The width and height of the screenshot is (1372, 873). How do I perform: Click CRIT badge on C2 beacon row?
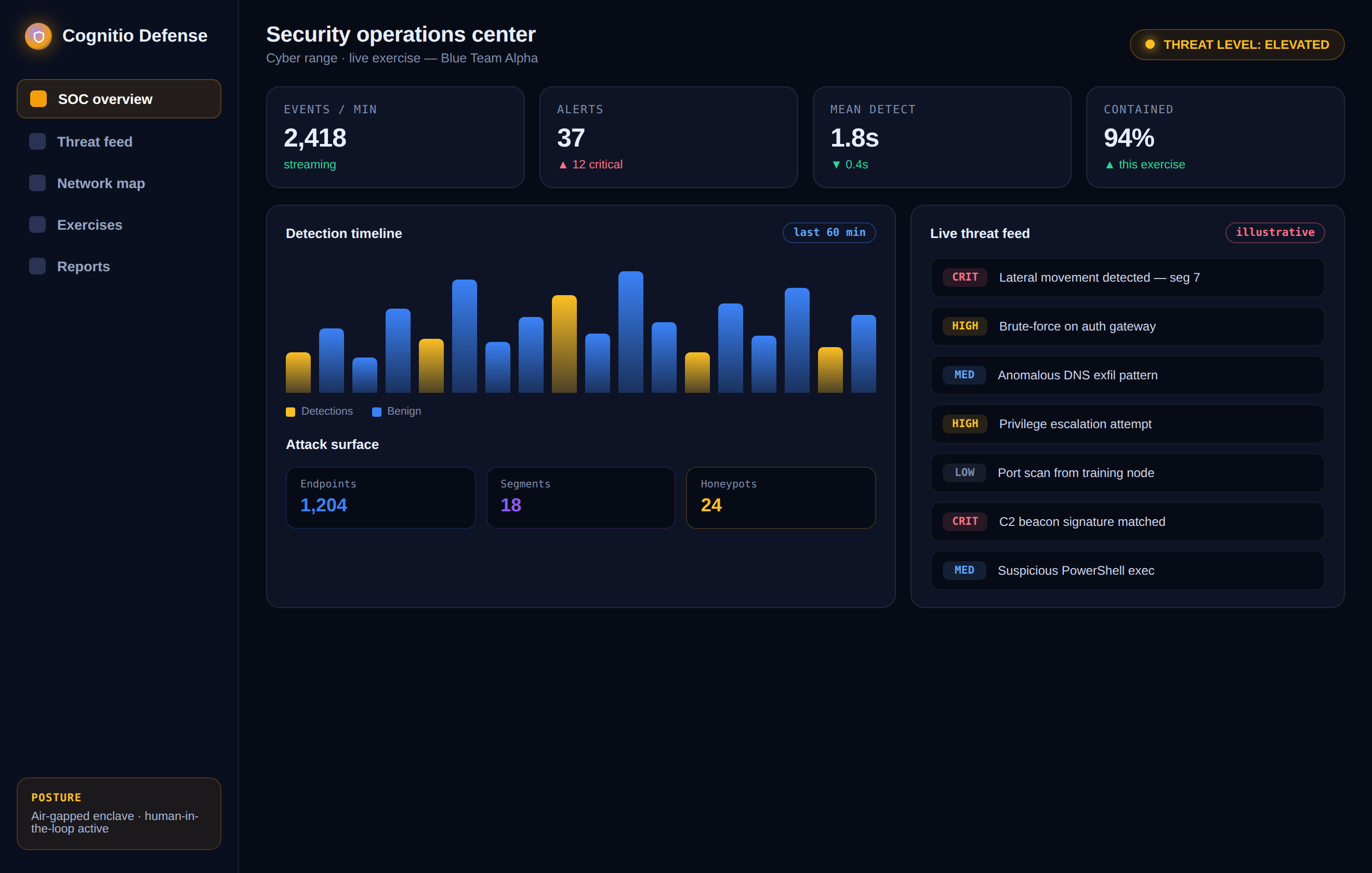pyautogui.click(x=965, y=521)
